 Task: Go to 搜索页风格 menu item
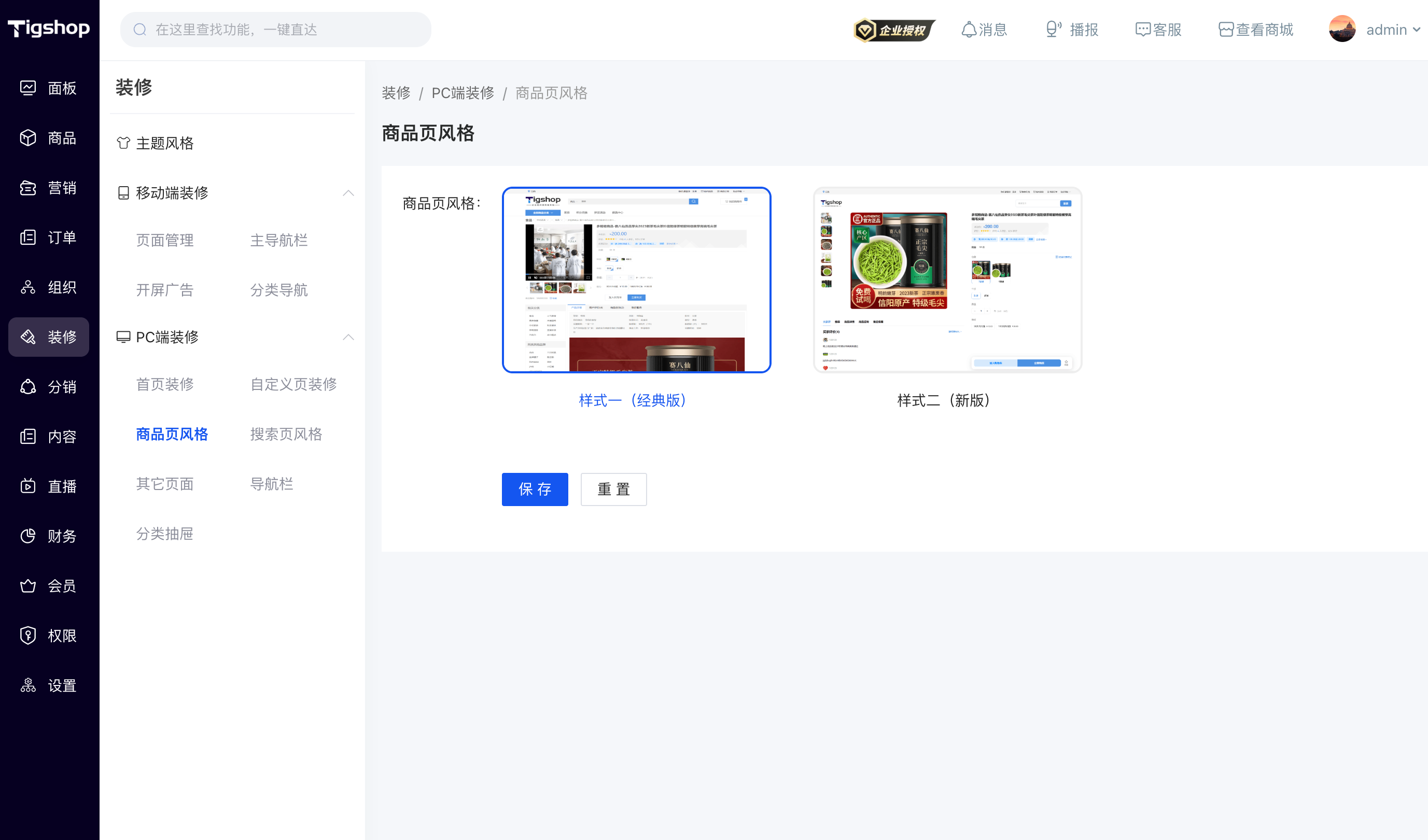pos(286,434)
